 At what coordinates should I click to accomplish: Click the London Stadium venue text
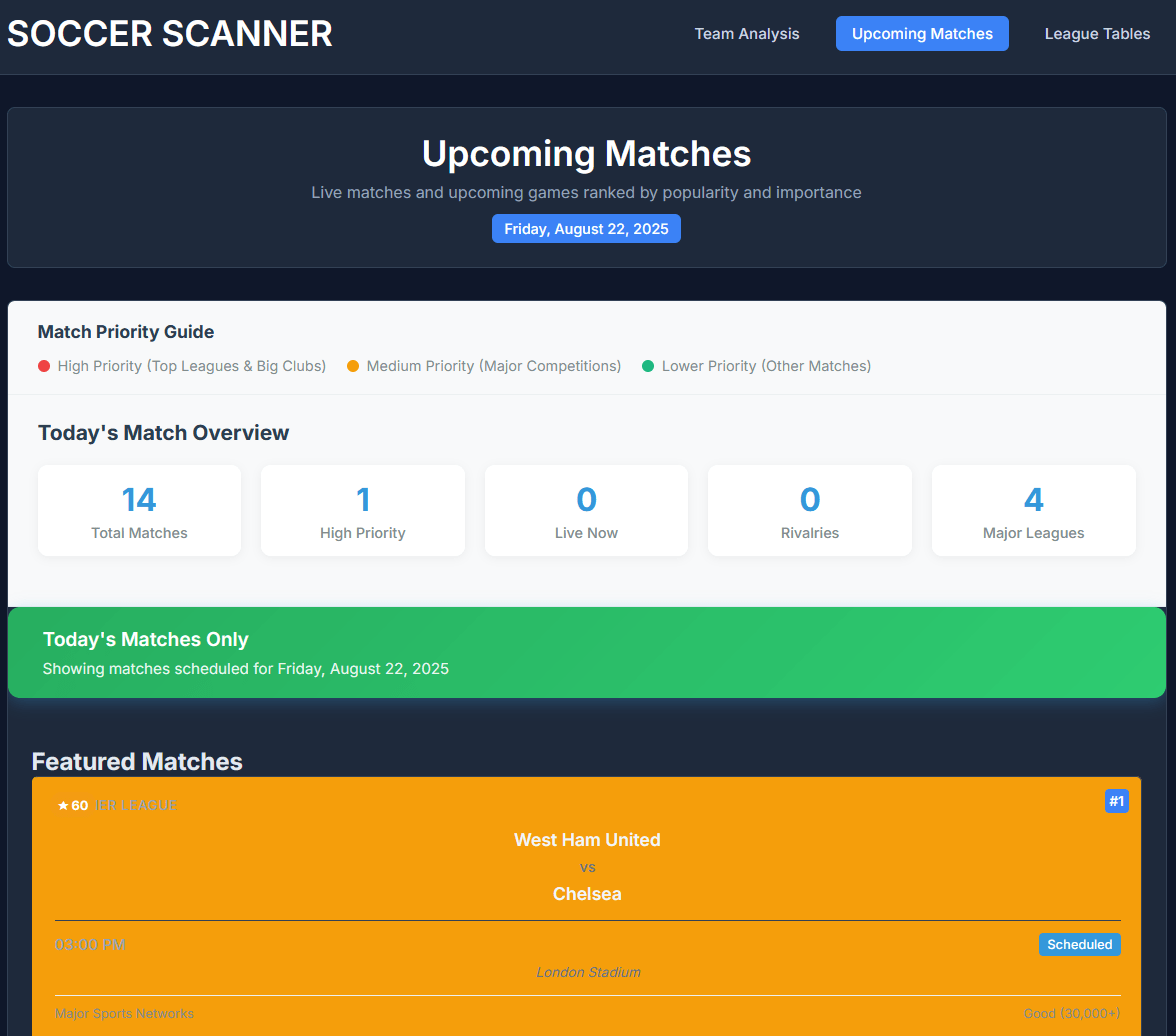click(x=588, y=972)
